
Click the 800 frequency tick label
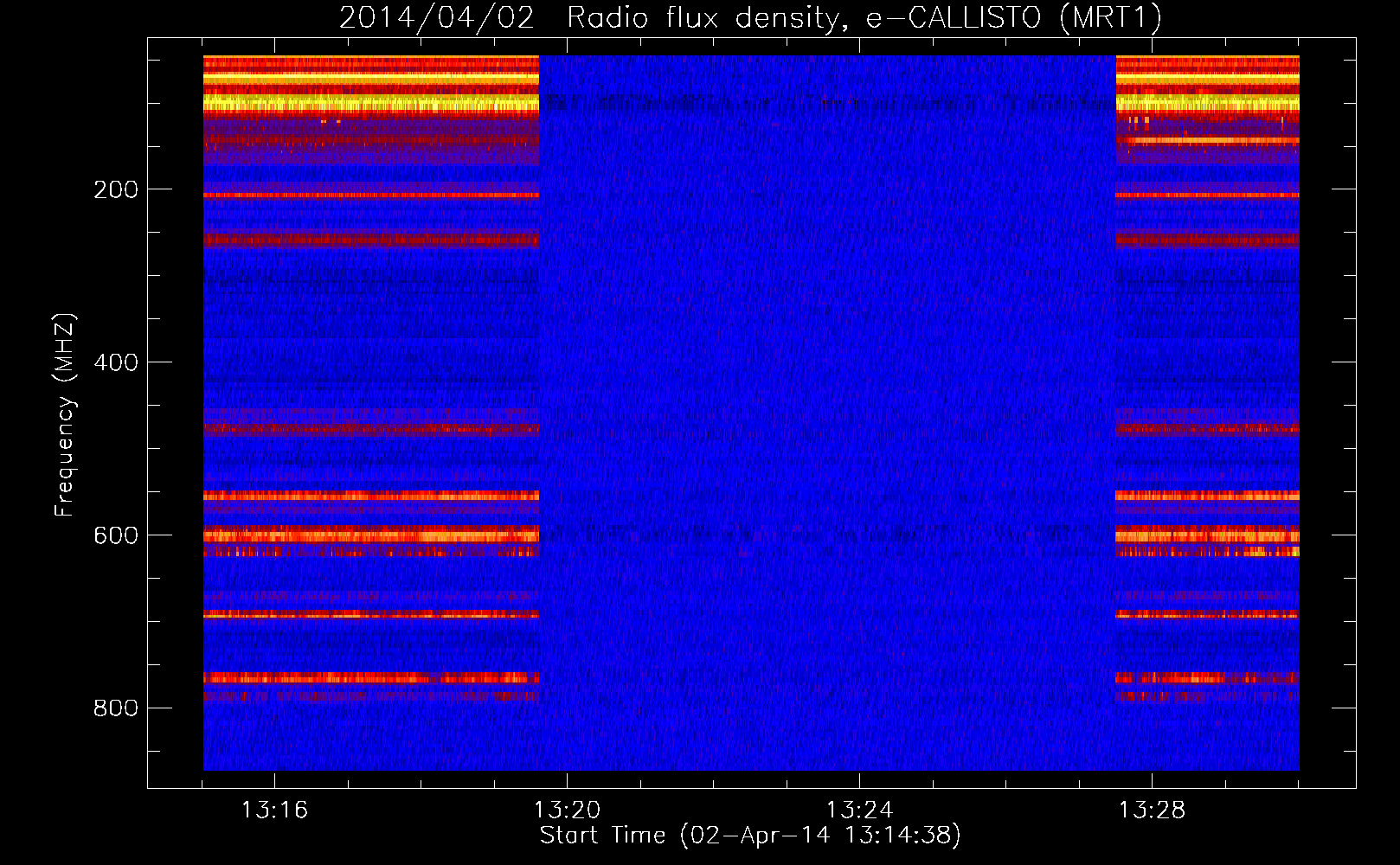pyautogui.click(x=116, y=708)
